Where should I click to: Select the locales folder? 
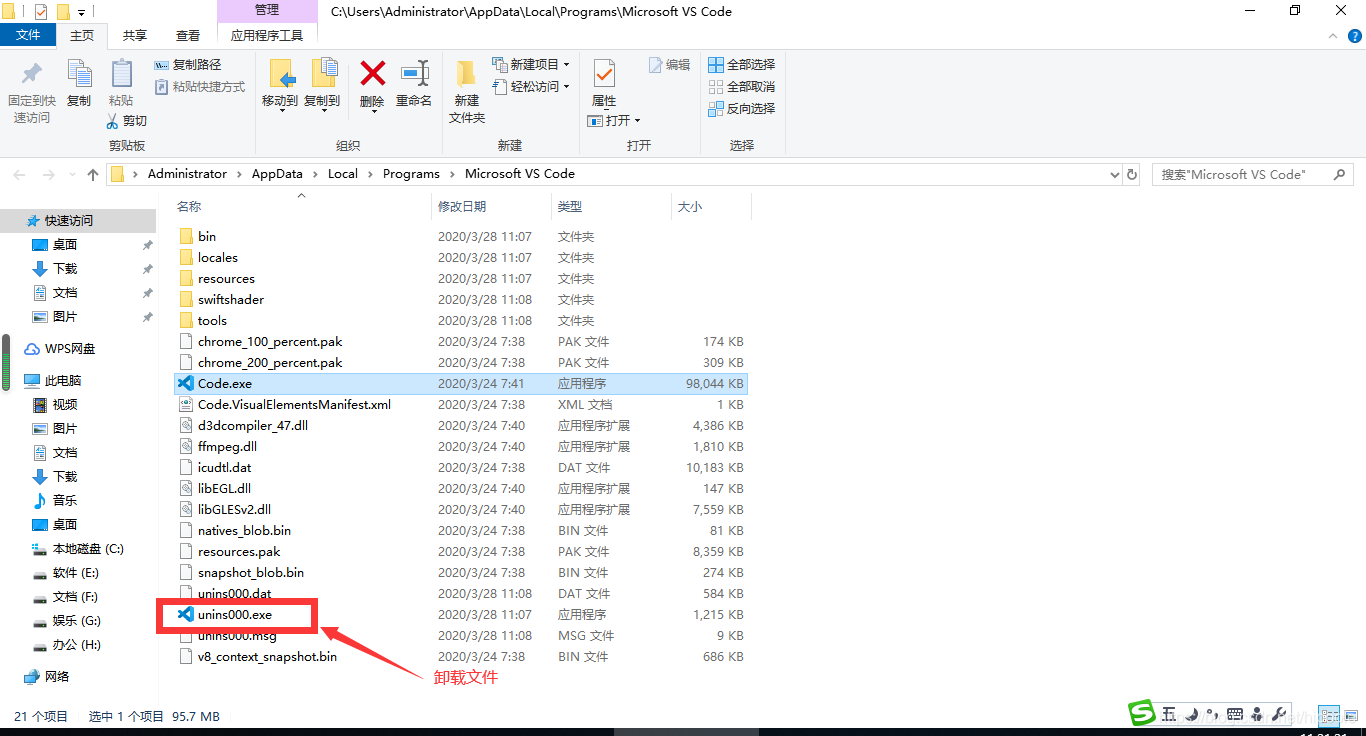(x=217, y=258)
